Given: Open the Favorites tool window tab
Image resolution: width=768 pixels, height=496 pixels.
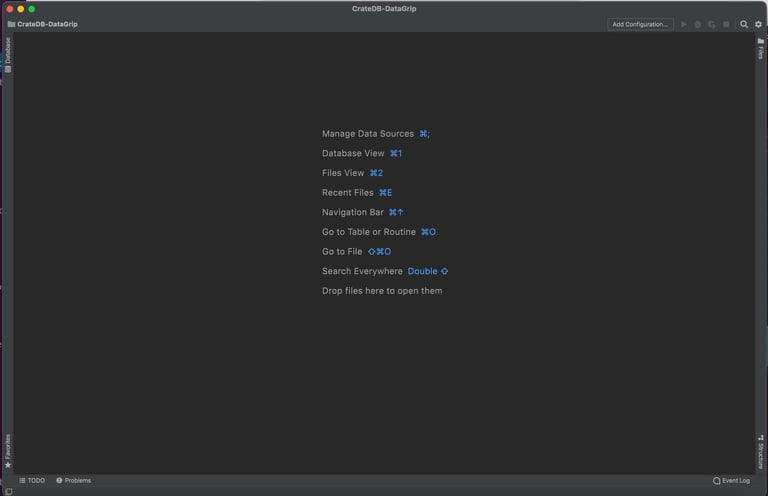Looking at the screenshot, I should [7, 450].
